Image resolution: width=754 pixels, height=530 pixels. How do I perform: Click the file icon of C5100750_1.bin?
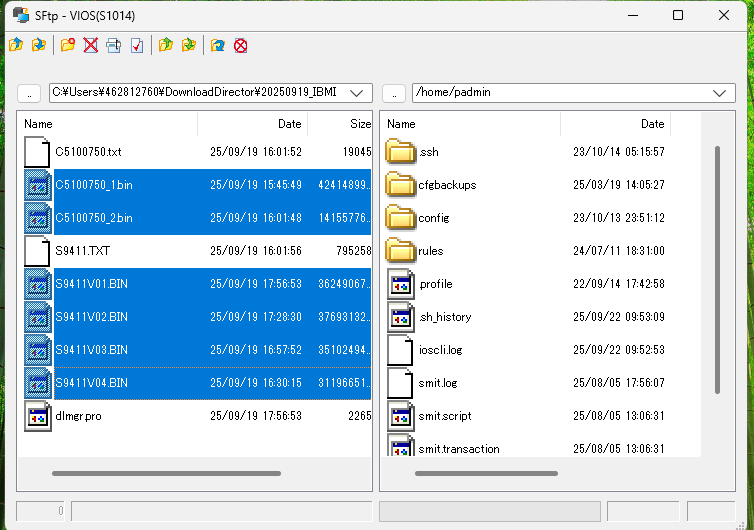pyautogui.click(x=38, y=185)
